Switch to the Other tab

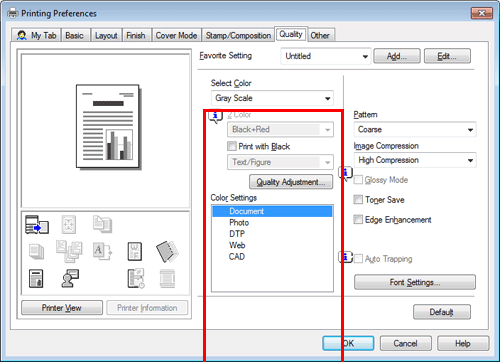coord(320,35)
